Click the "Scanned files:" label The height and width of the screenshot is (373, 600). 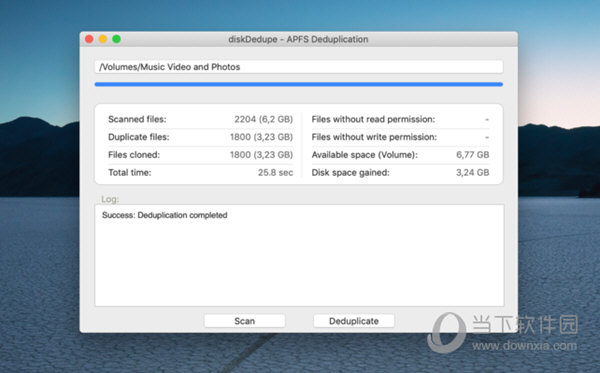[137, 119]
